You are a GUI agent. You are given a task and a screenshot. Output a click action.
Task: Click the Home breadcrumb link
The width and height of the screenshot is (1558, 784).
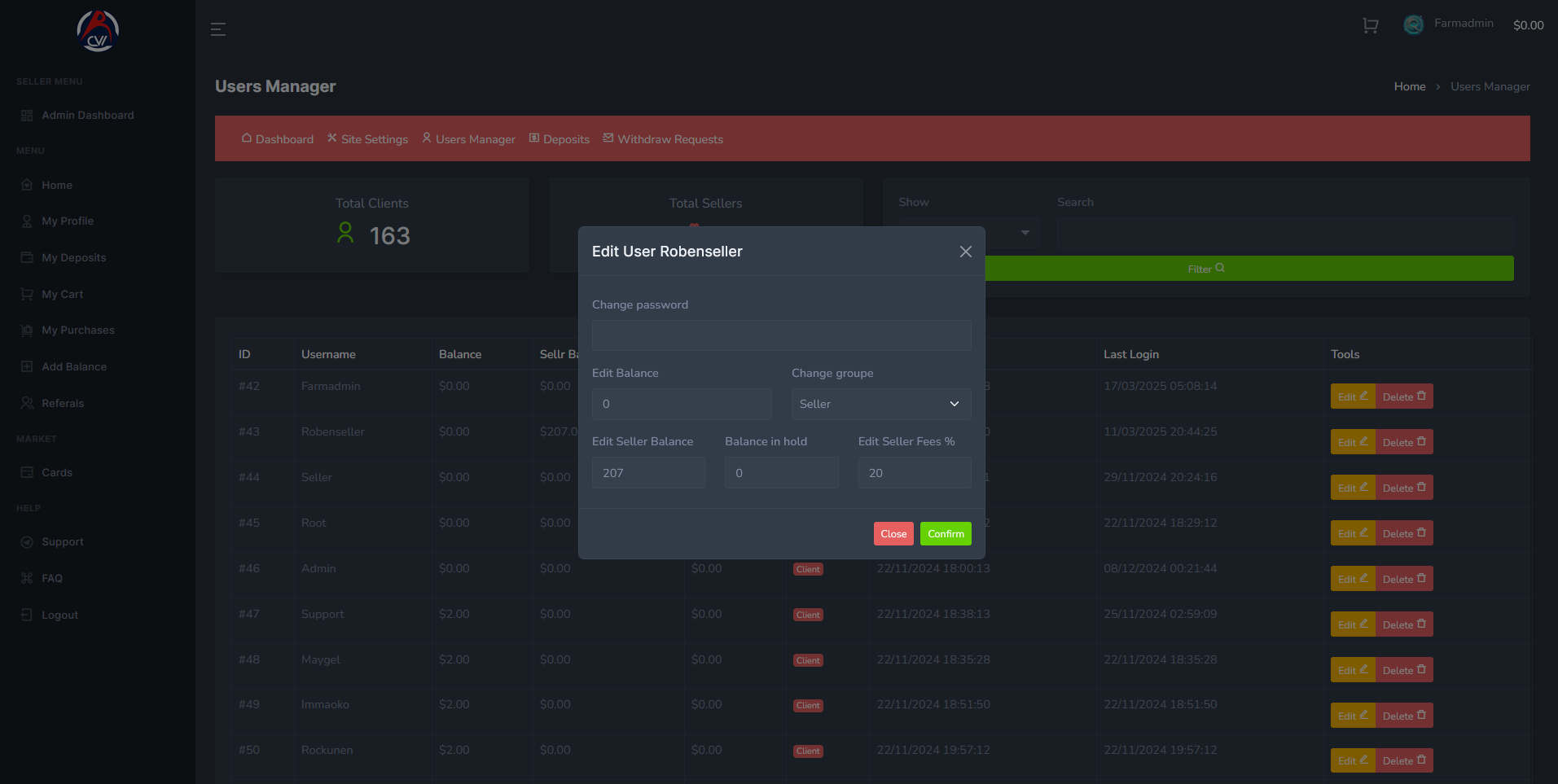(1409, 86)
